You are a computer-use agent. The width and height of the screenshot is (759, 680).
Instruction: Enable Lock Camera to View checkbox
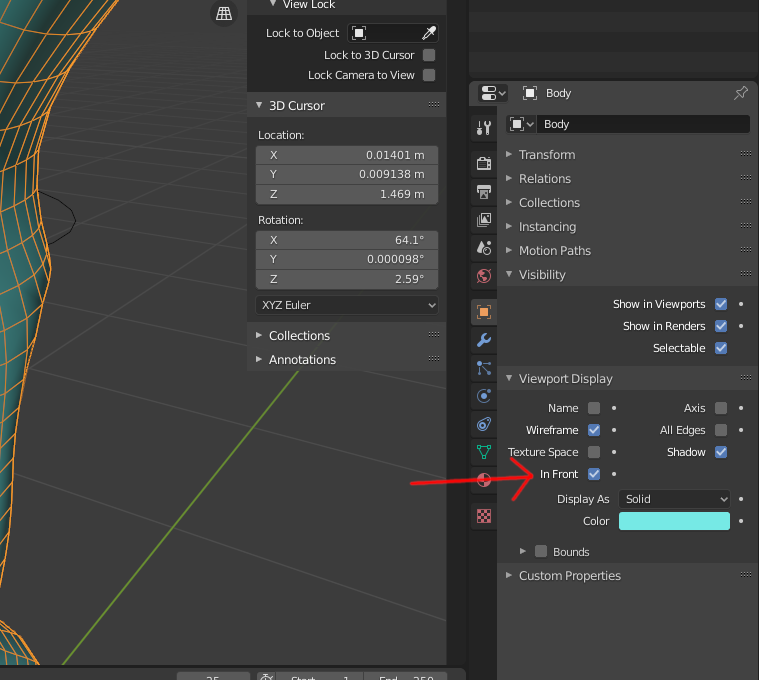click(x=429, y=75)
